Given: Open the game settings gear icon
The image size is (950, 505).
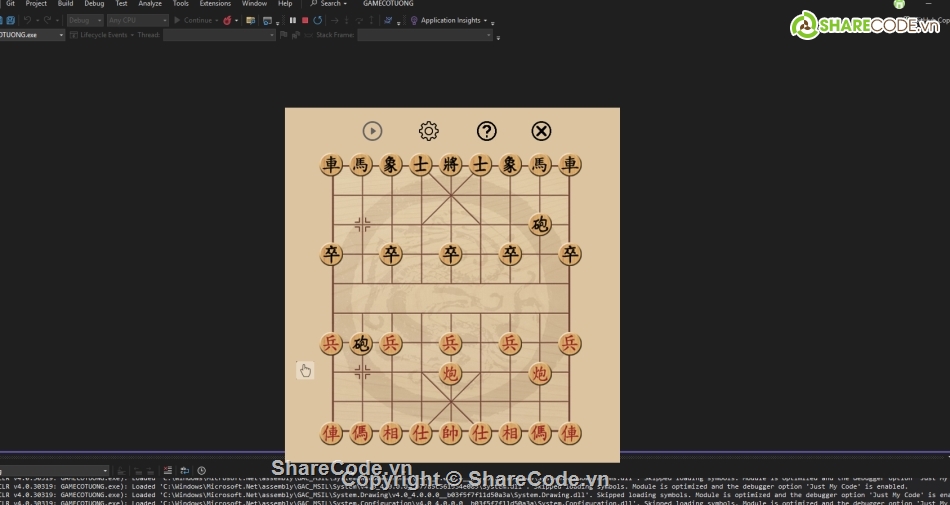Looking at the screenshot, I should click(429, 131).
